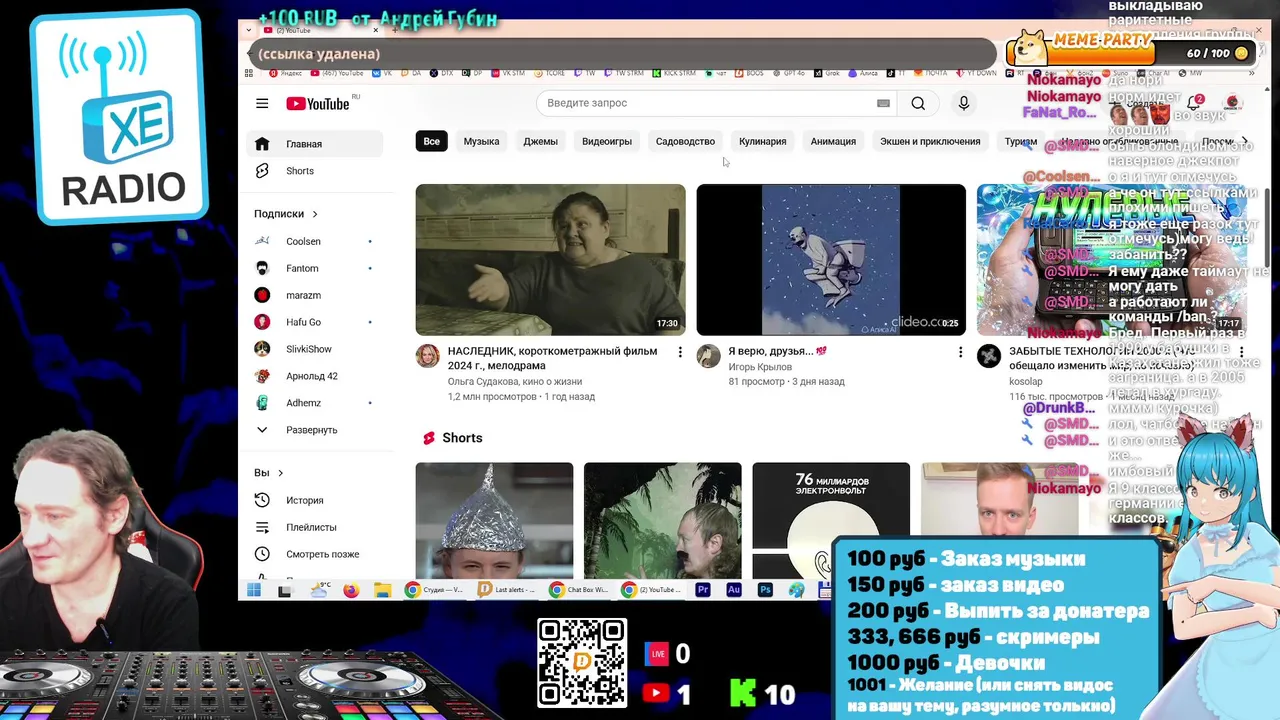Open options menu for "Я верю, друзья" video
The height and width of the screenshot is (720, 1280).
click(960, 352)
